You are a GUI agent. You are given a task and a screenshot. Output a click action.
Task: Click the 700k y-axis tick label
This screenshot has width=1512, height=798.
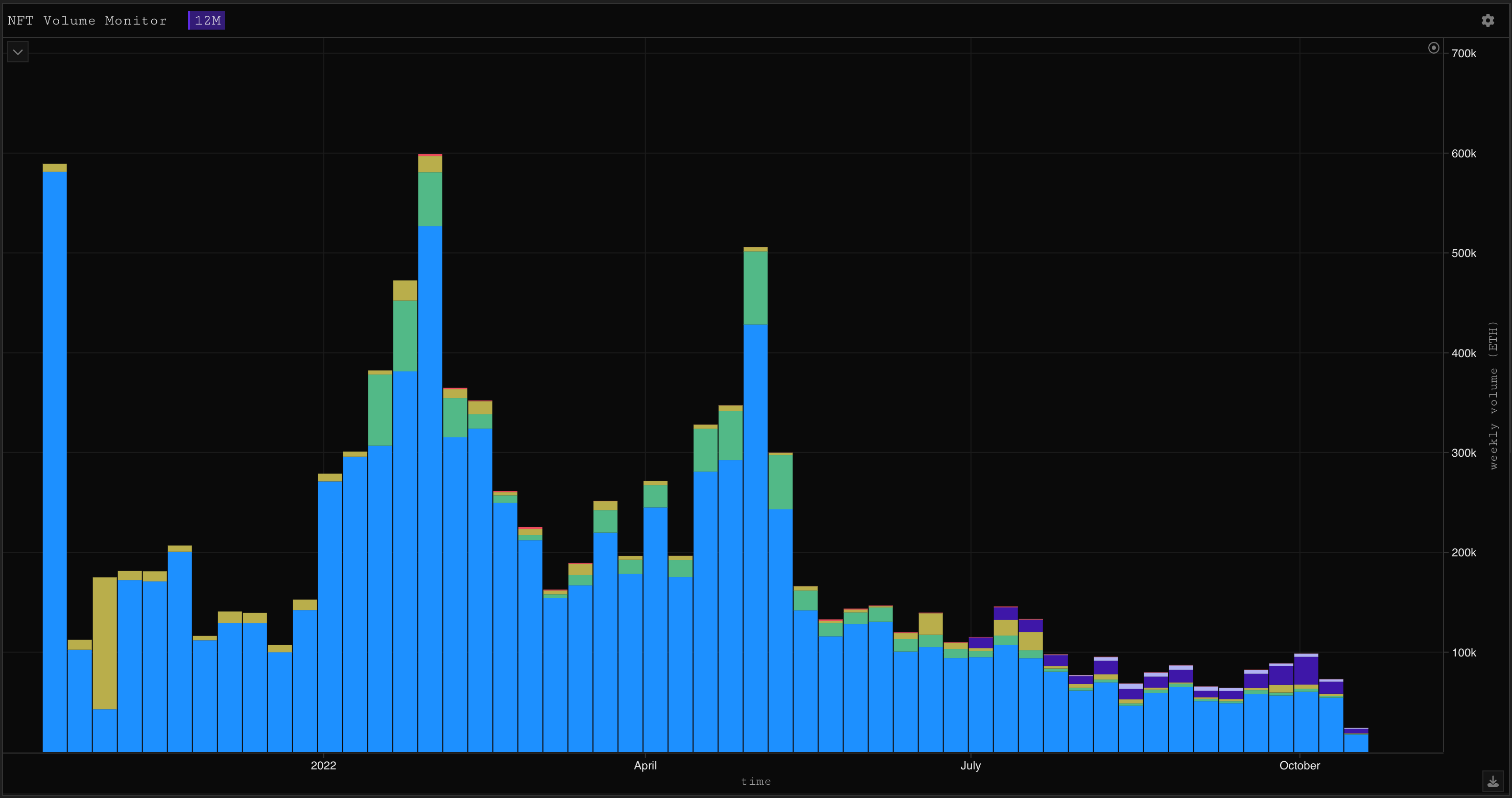(1463, 54)
